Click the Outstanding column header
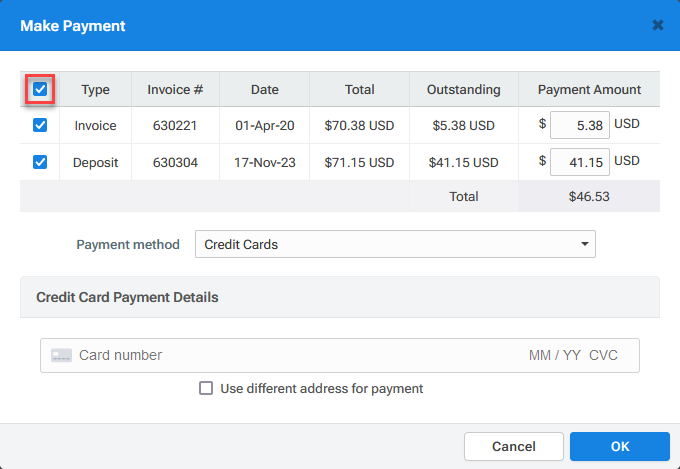The width and height of the screenshot is (680, 469). point(463,90)
